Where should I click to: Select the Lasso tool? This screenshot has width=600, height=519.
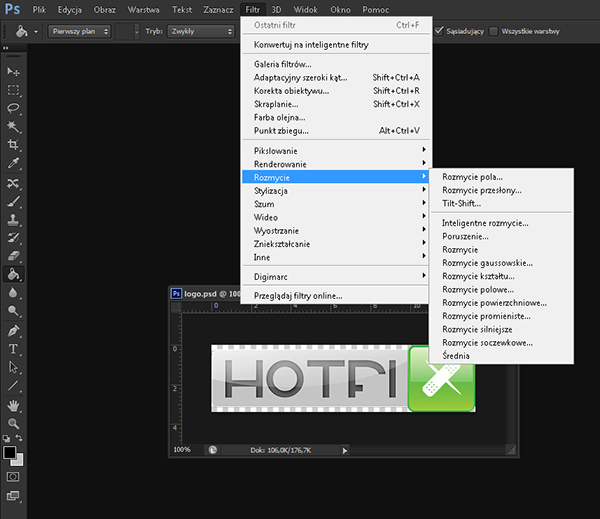tap(13, 108)
